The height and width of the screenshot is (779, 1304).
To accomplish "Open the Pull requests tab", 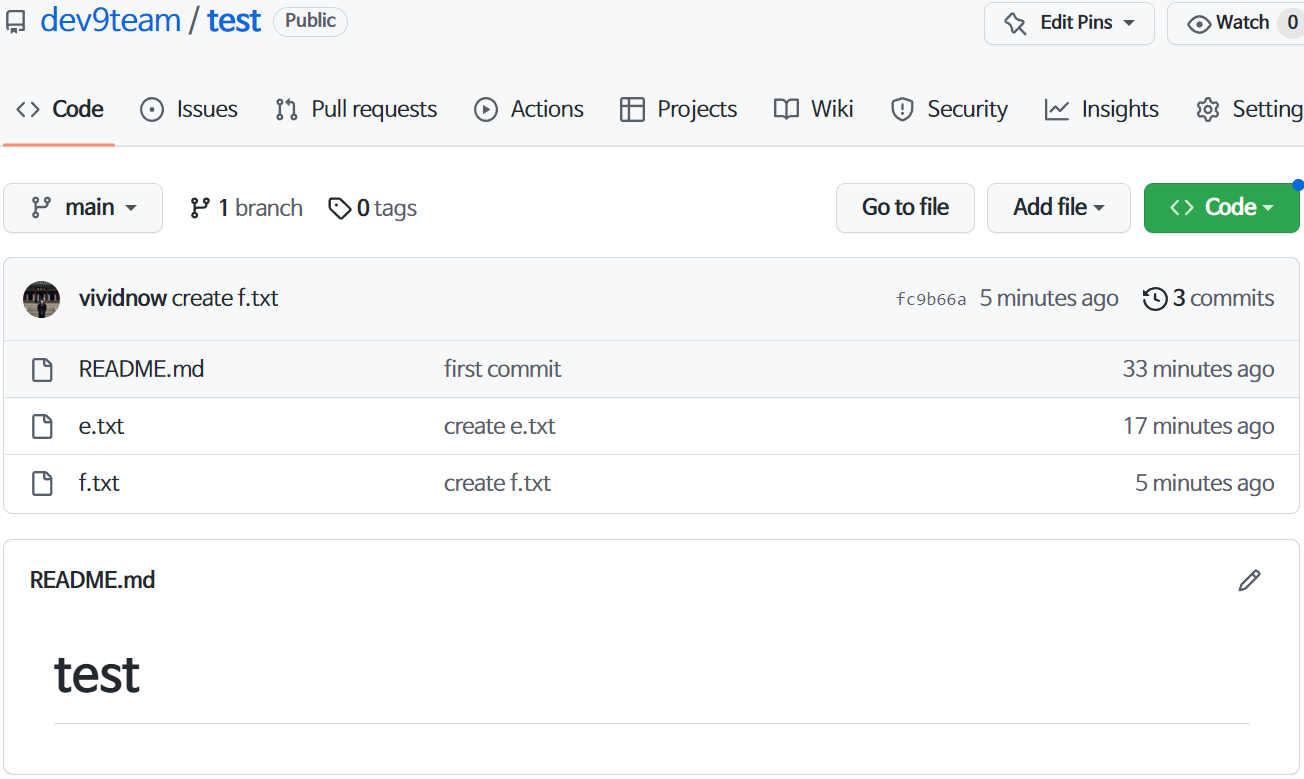I will click(356, 109).
